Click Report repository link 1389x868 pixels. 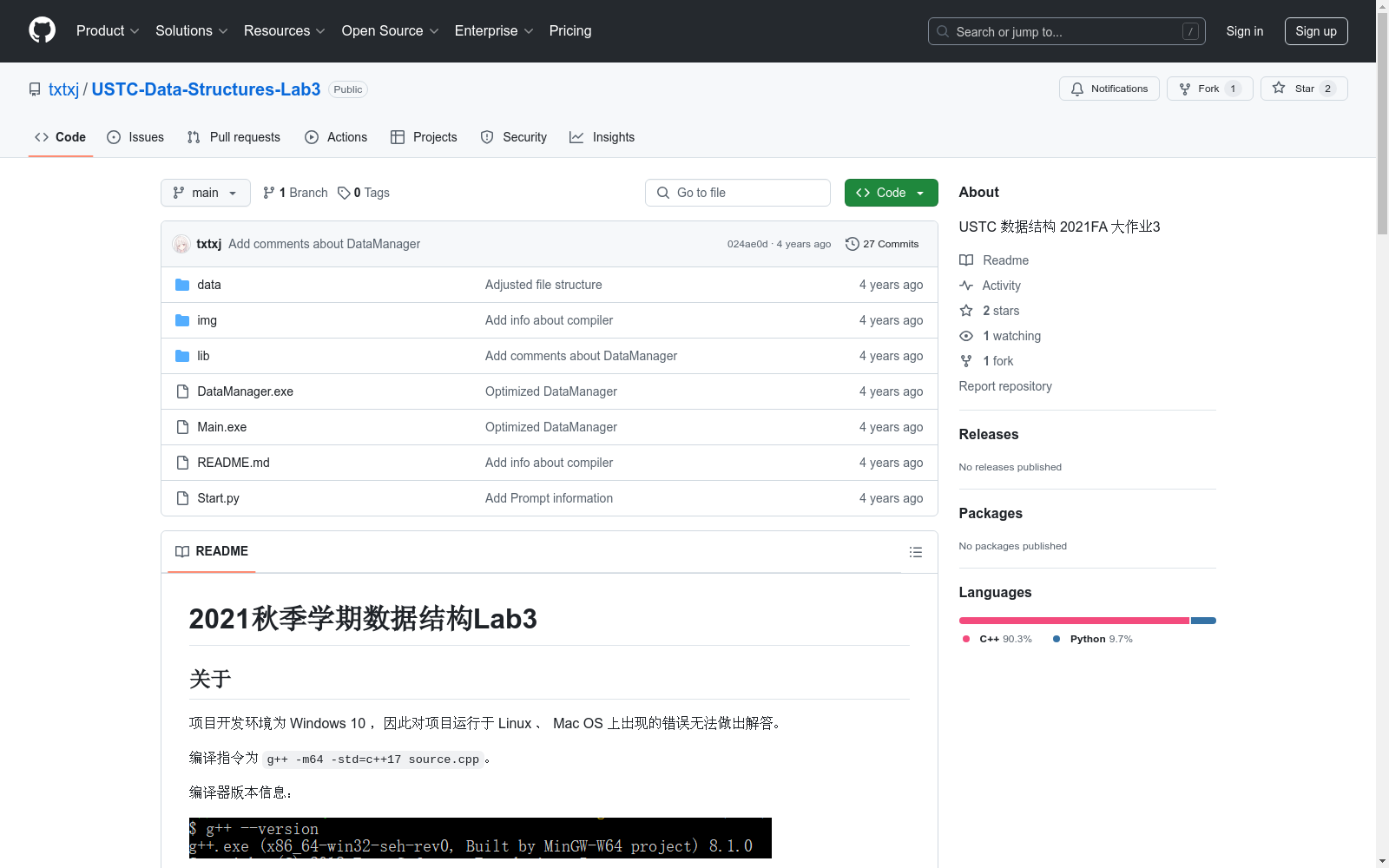(1005, 386)
